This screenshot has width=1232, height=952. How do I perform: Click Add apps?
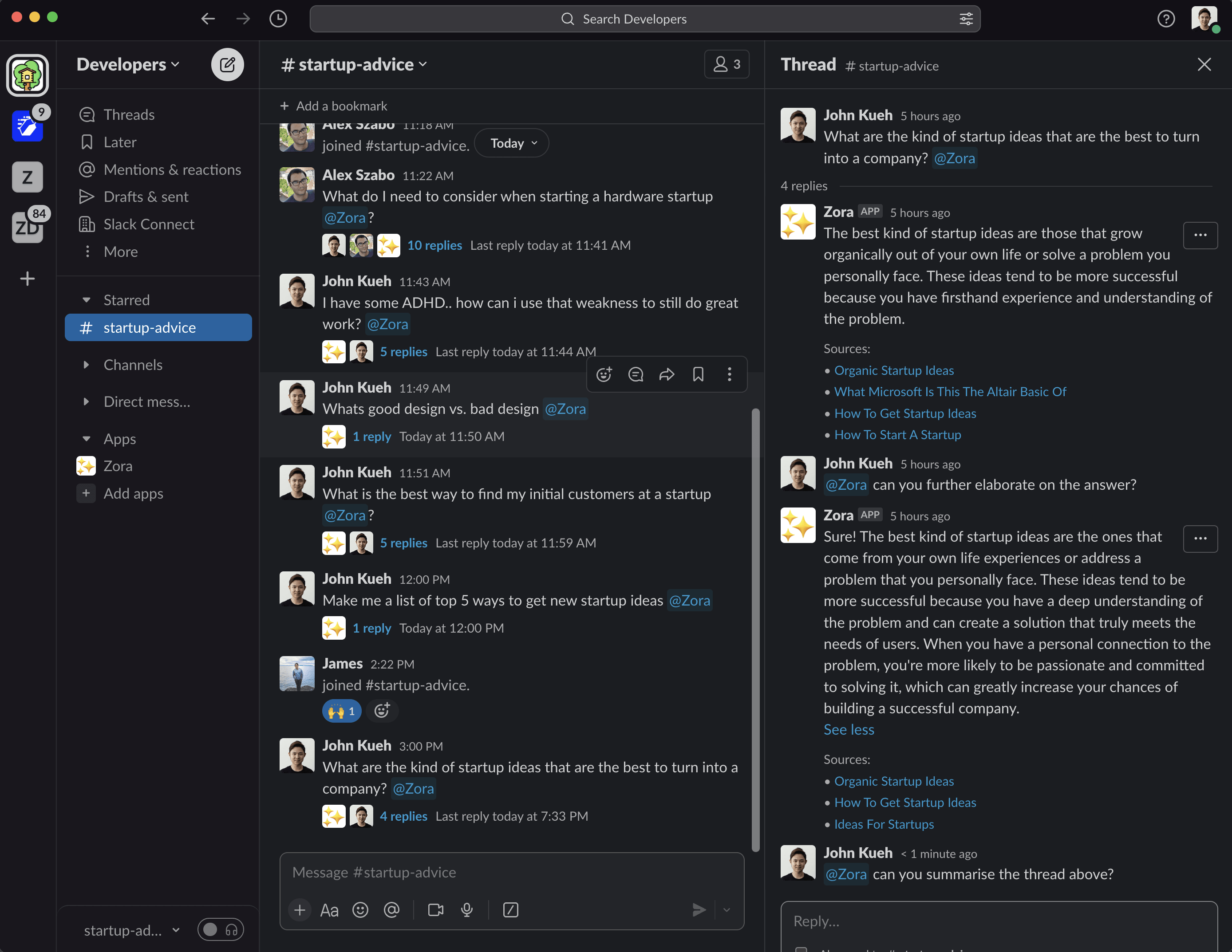point(158,493)
